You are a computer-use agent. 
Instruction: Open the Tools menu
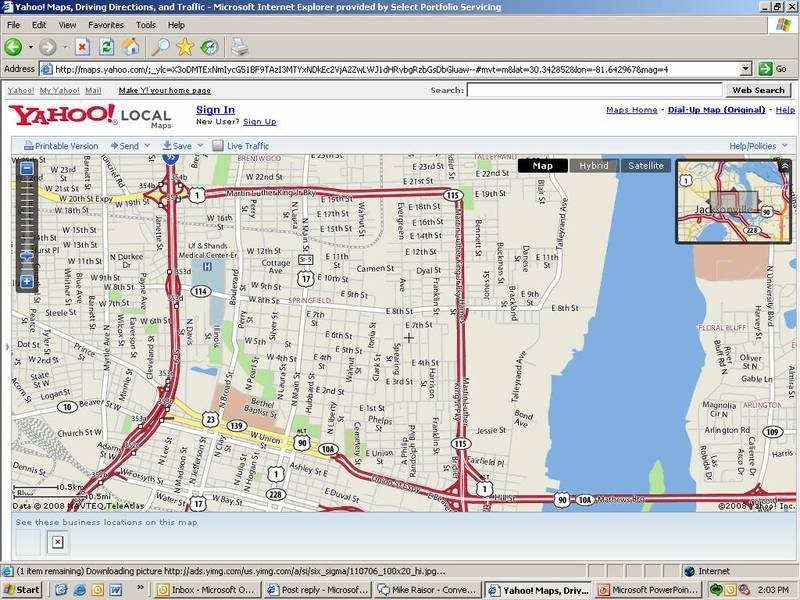(x=146, y=24)
